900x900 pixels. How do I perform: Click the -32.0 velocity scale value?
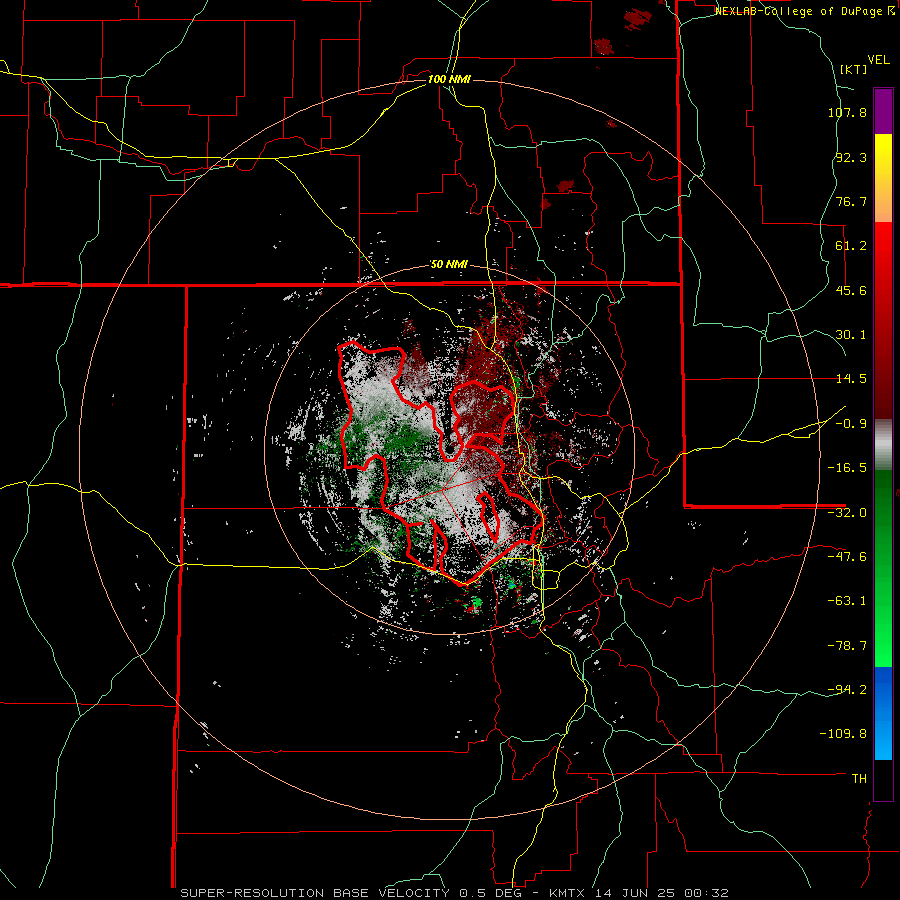(x=847, y=513)
